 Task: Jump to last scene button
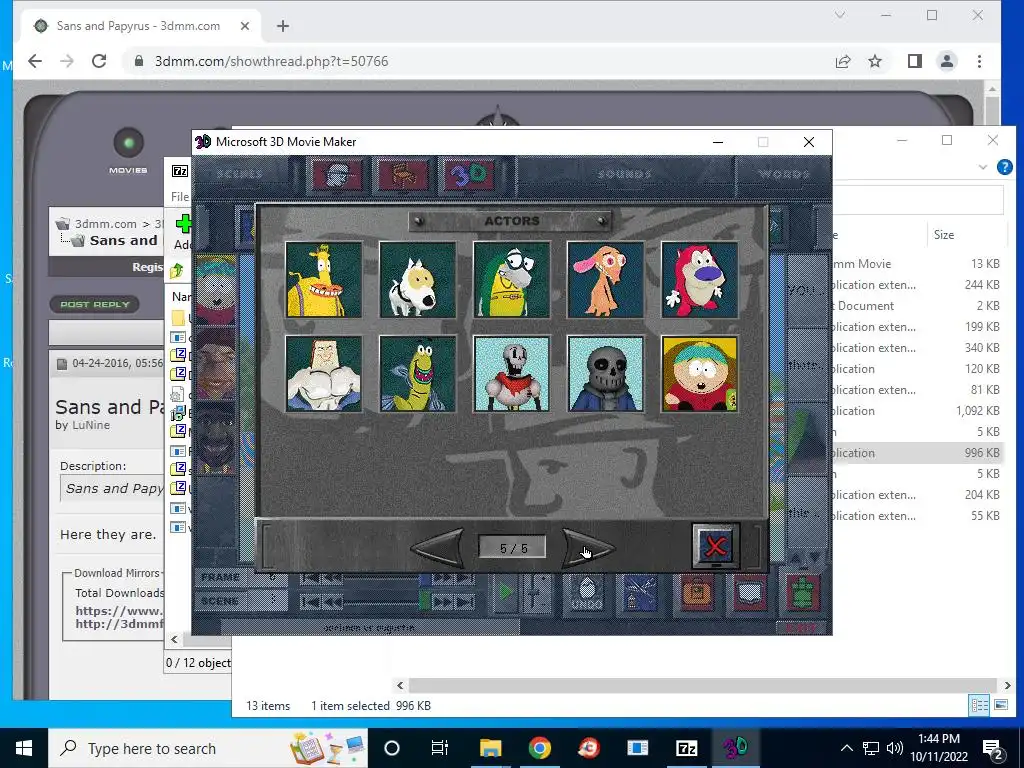[465, 602]
